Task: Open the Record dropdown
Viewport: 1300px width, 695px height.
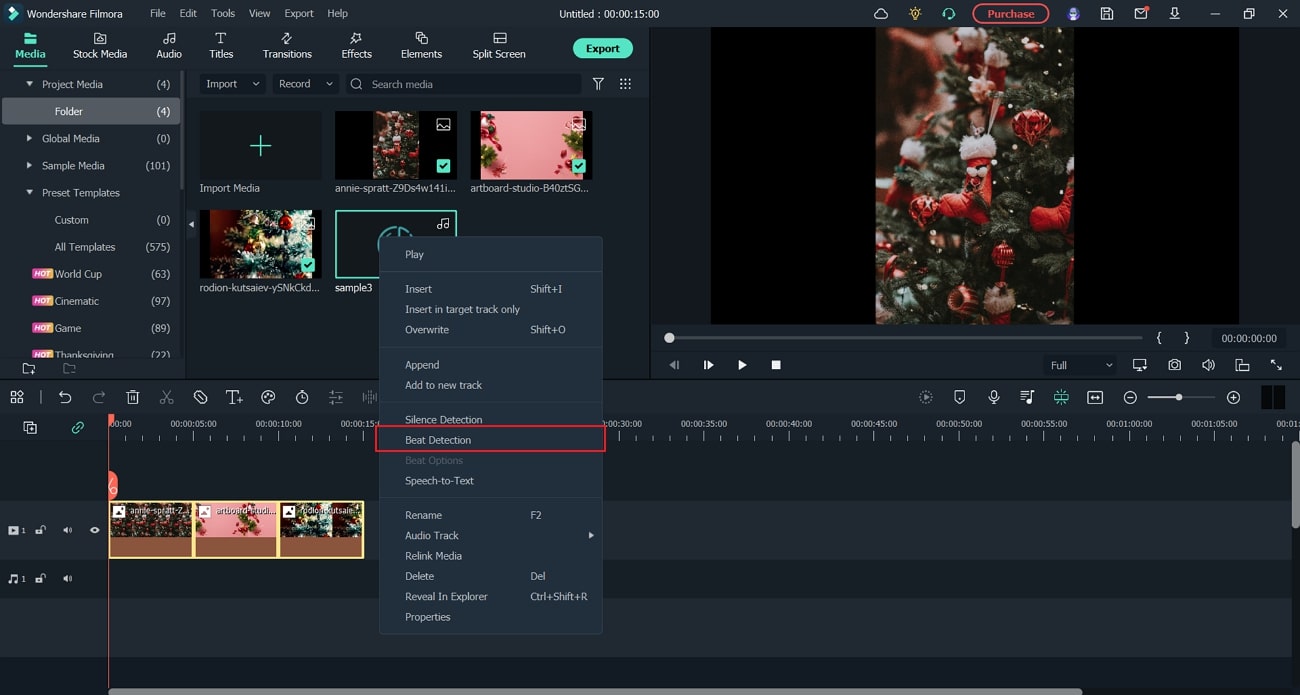Action: tap(305, 84)
